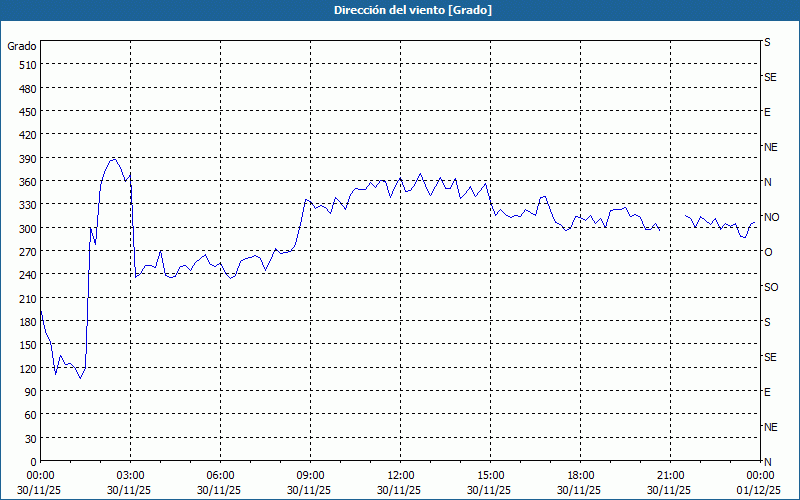Select the 'Grado' axis unit label
This screenshot has width=800, height=500.
click(x=22, y=46)
